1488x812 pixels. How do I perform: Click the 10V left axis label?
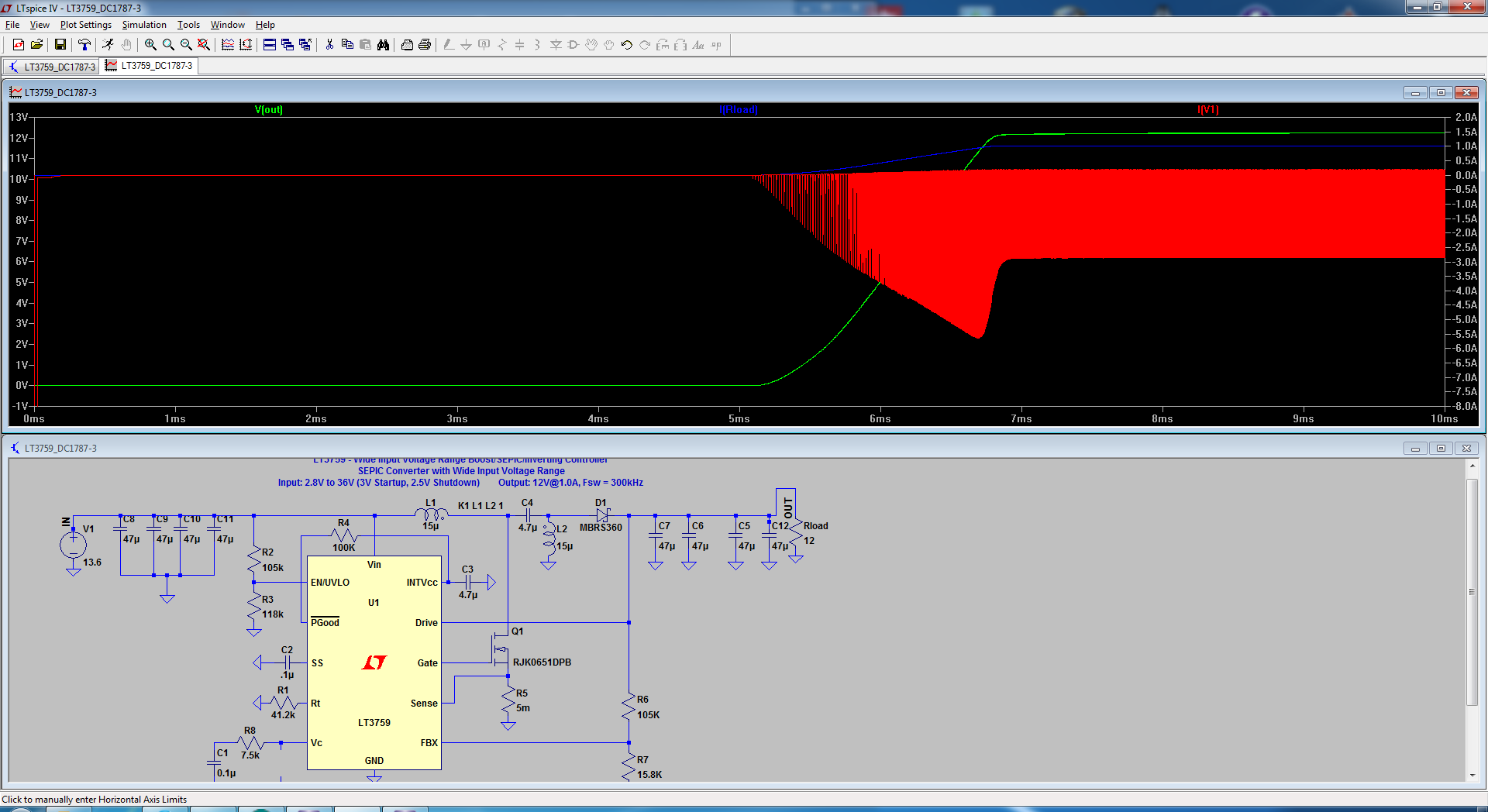click(19, 179)
